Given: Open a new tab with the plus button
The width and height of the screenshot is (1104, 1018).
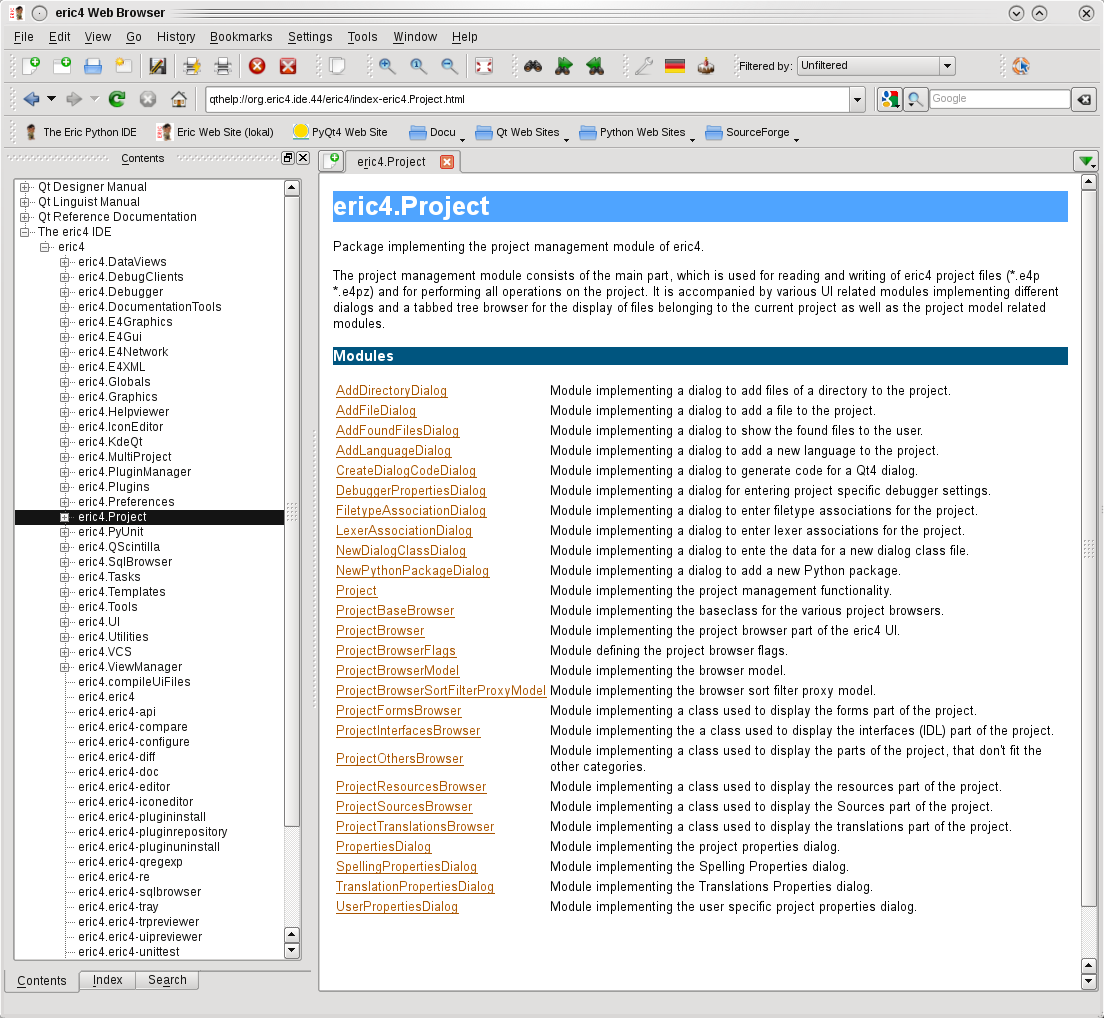Looking at the screenshot, I should point(330,161).
